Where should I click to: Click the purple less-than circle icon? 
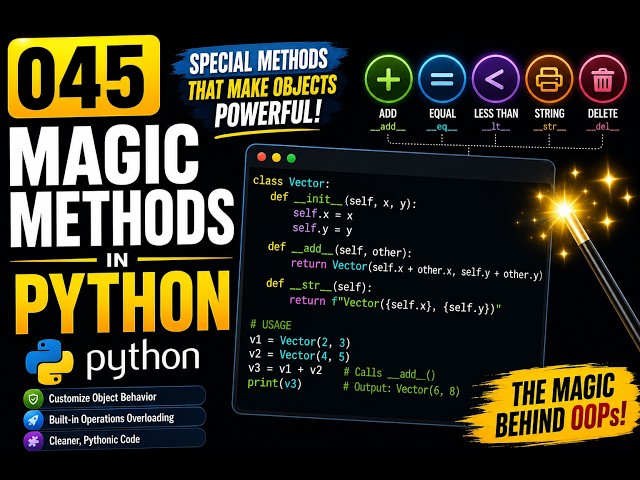click(x=496, y=79)
